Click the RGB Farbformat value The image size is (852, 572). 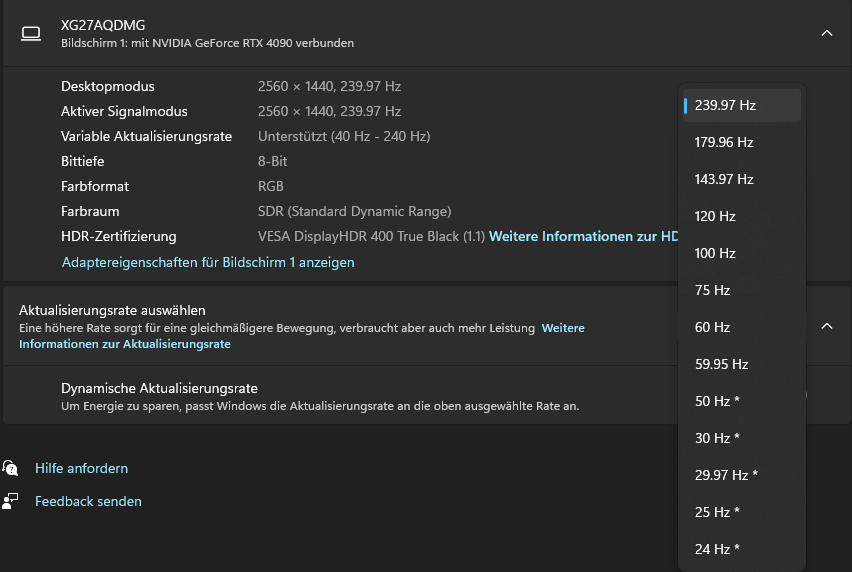[271, 186]
